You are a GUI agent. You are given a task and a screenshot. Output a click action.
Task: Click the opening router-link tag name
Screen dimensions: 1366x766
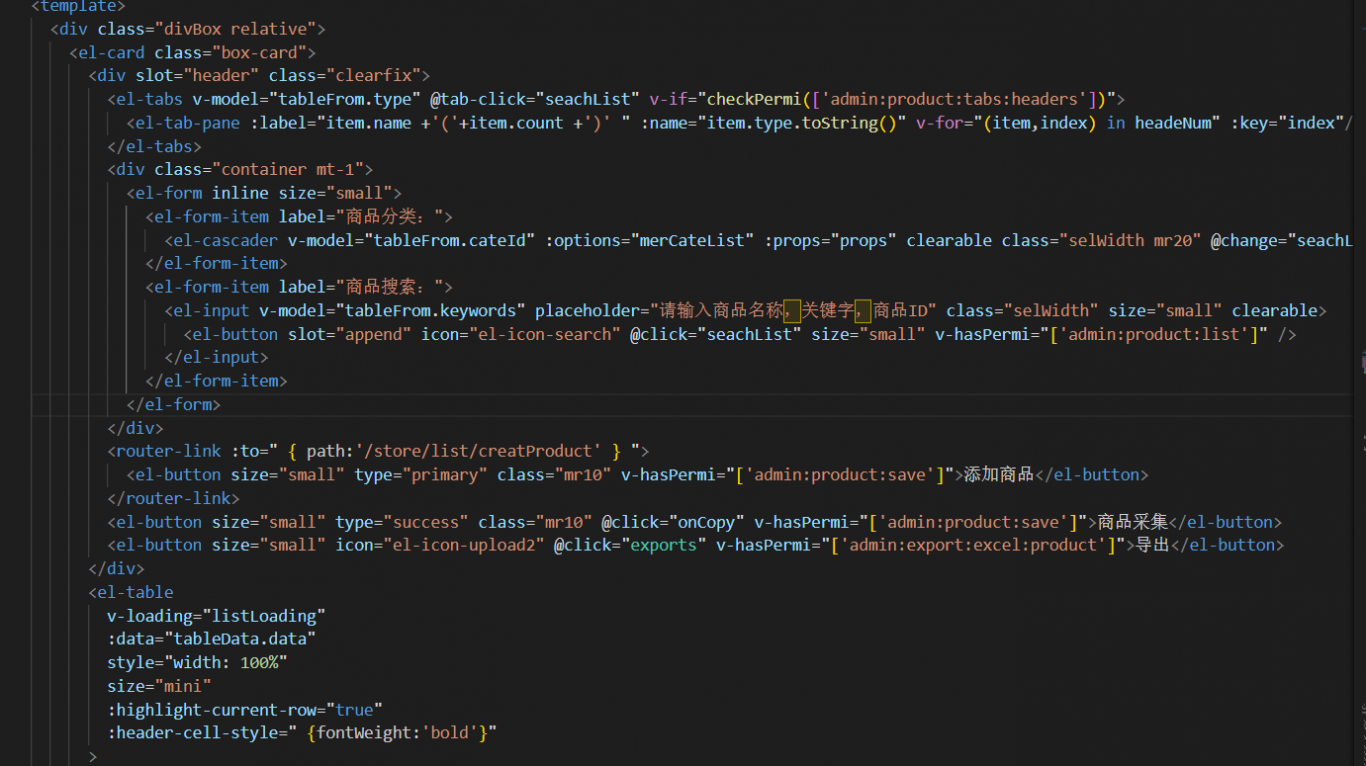click(x=168, y=452)
